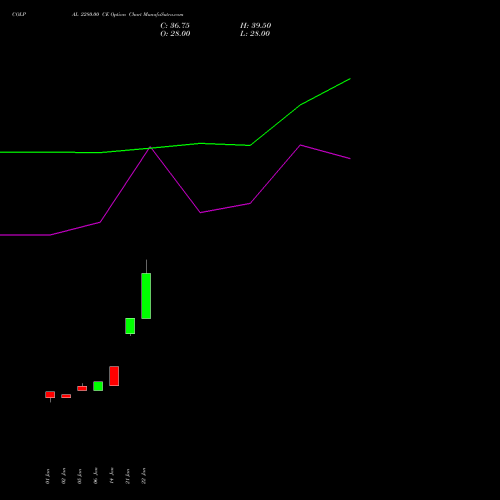Select the green candle above the 21 date label
500x500 pixels.
(x=130, y=326)
